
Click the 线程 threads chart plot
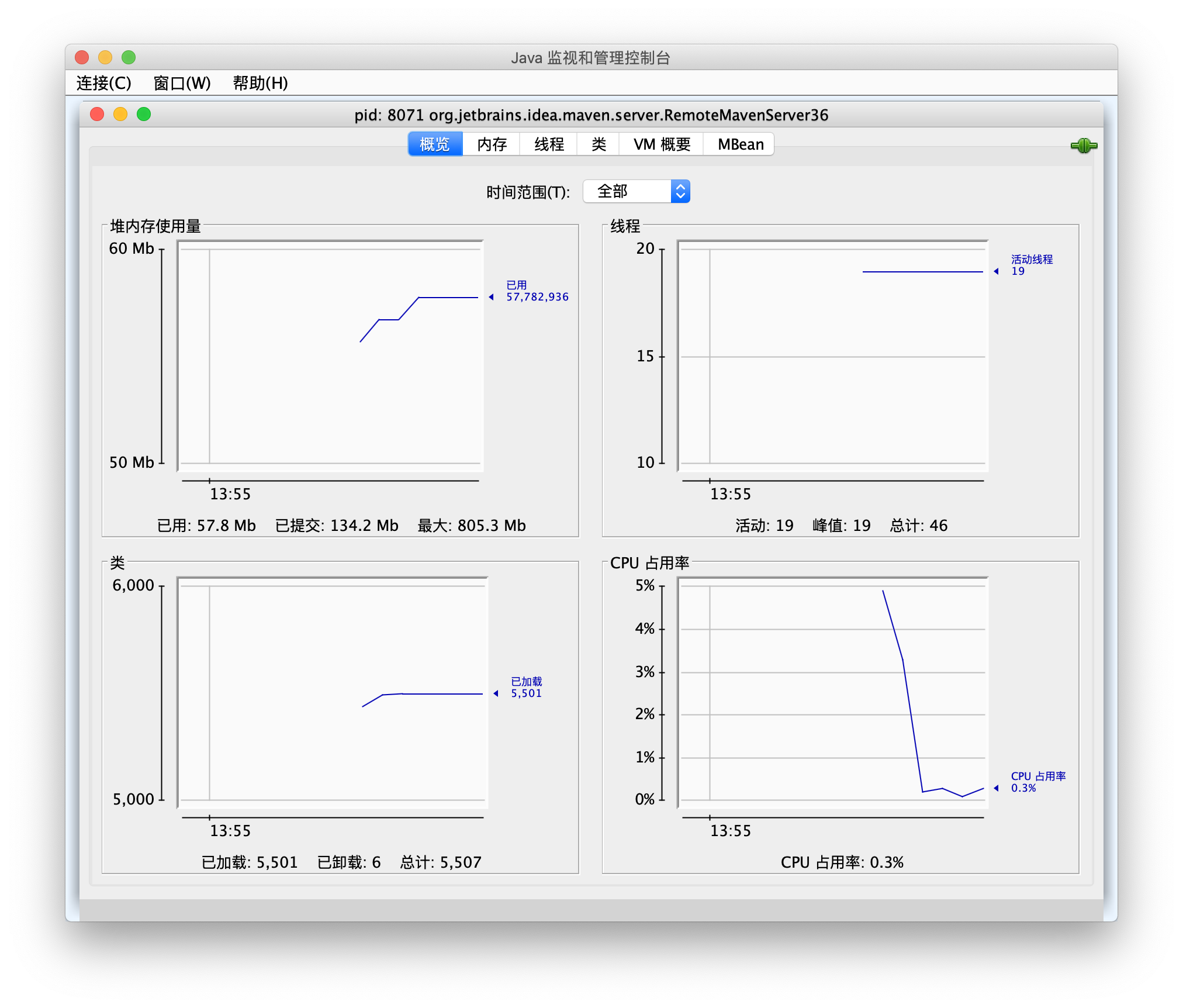(x=832, y=355)
